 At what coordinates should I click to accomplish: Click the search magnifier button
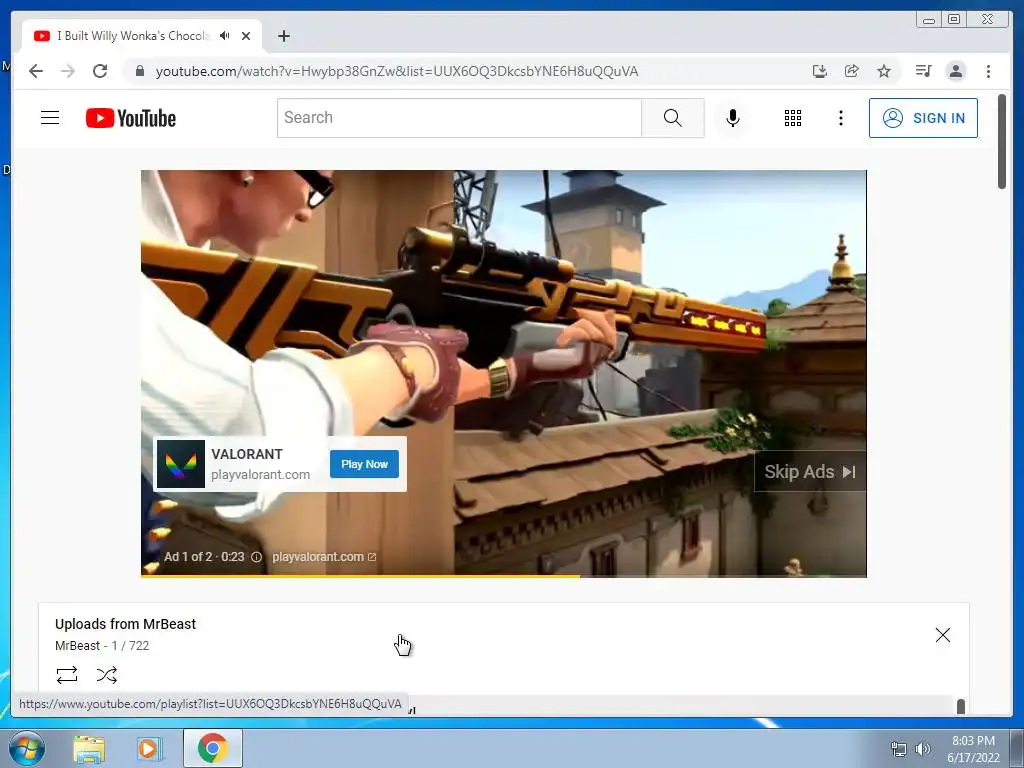(673, 118)
